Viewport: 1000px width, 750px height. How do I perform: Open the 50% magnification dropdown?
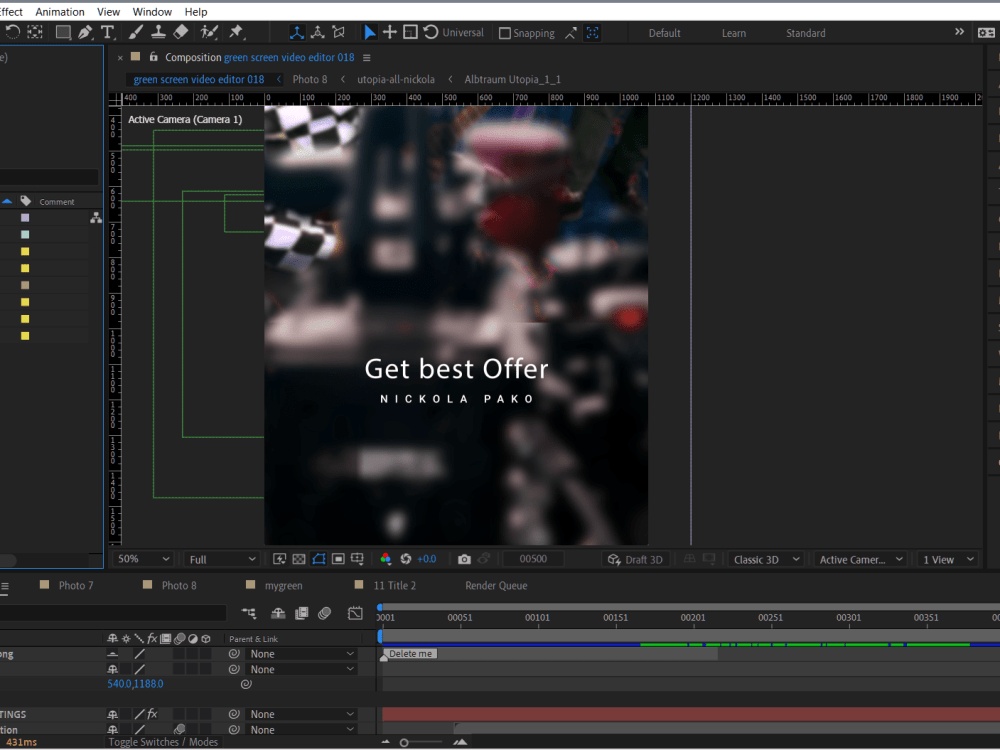[143, 559]
